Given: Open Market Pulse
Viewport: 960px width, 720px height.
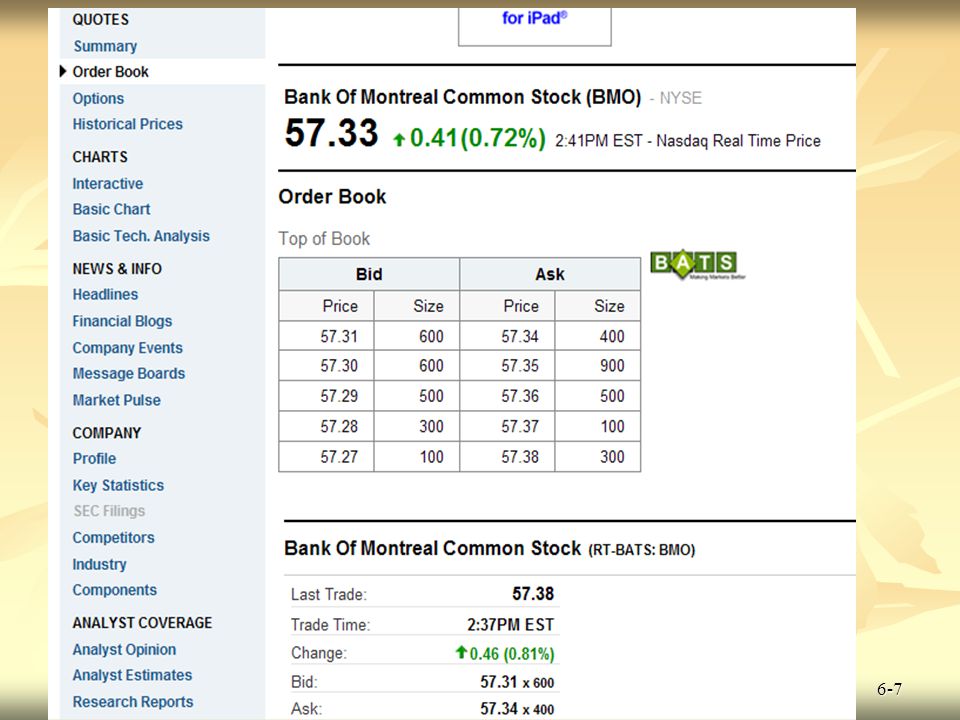Looking at the screenshot, I should click(x=116, y=400).
